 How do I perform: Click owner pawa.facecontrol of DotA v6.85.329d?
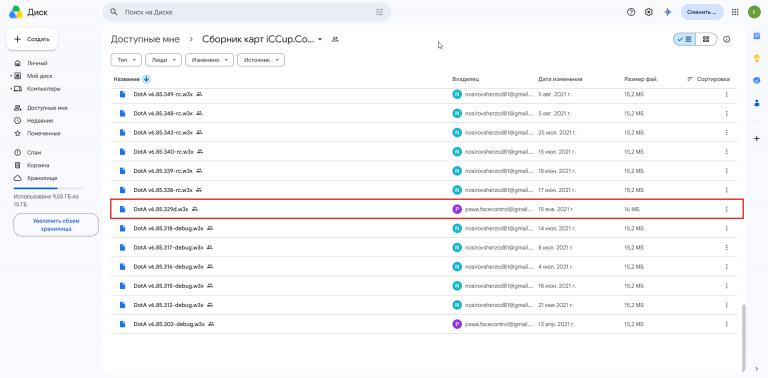(x=492, y=209)
